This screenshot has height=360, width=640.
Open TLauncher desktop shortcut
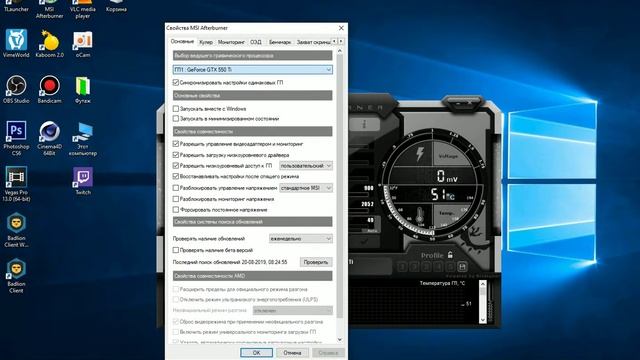pyautogui.click(x=16, y=6)
